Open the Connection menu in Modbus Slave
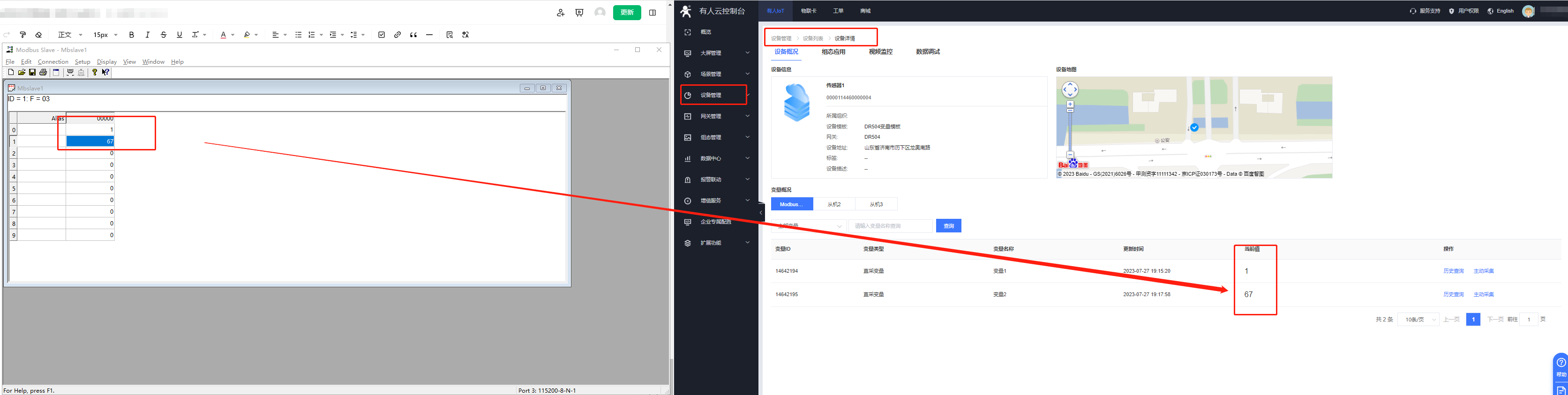1568x395 pixels. (53, 61)
